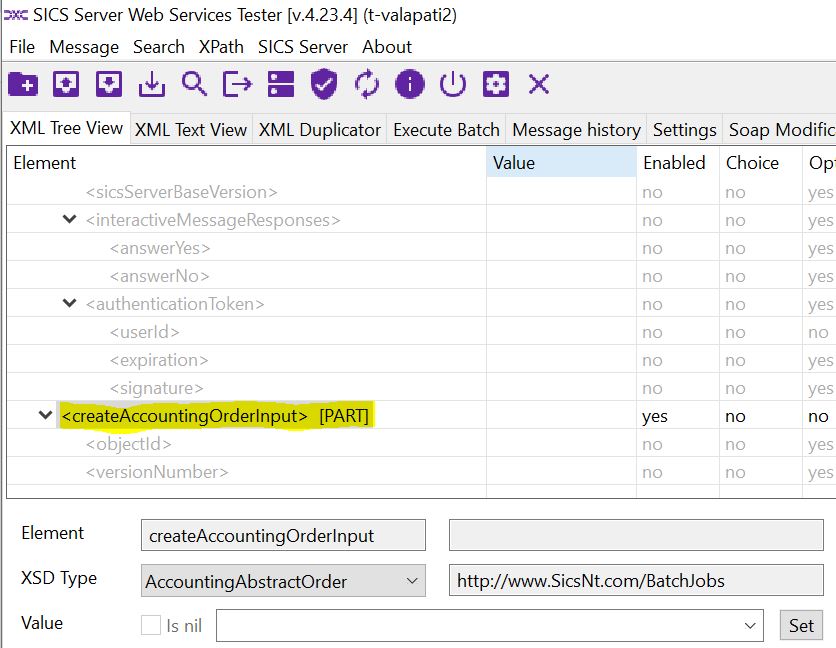This screenshot has width=836, height=648.
Task: Click the power button icon
Action: pos(453,84)
